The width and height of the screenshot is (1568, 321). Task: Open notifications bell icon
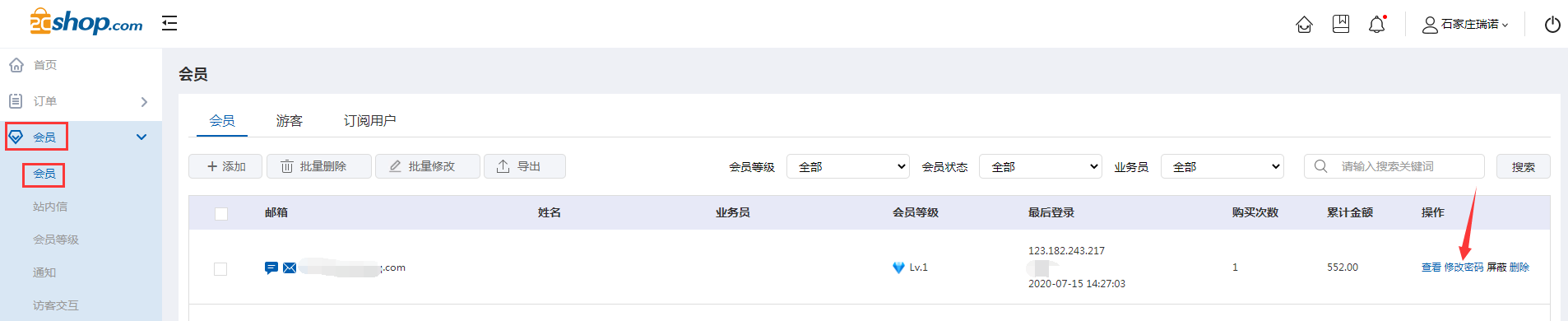[x=1377, y=25]
